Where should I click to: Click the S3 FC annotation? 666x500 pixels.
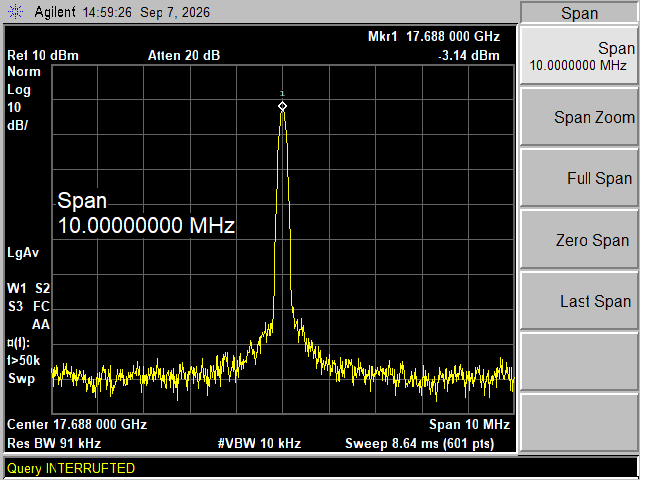[x=29, y=306]
